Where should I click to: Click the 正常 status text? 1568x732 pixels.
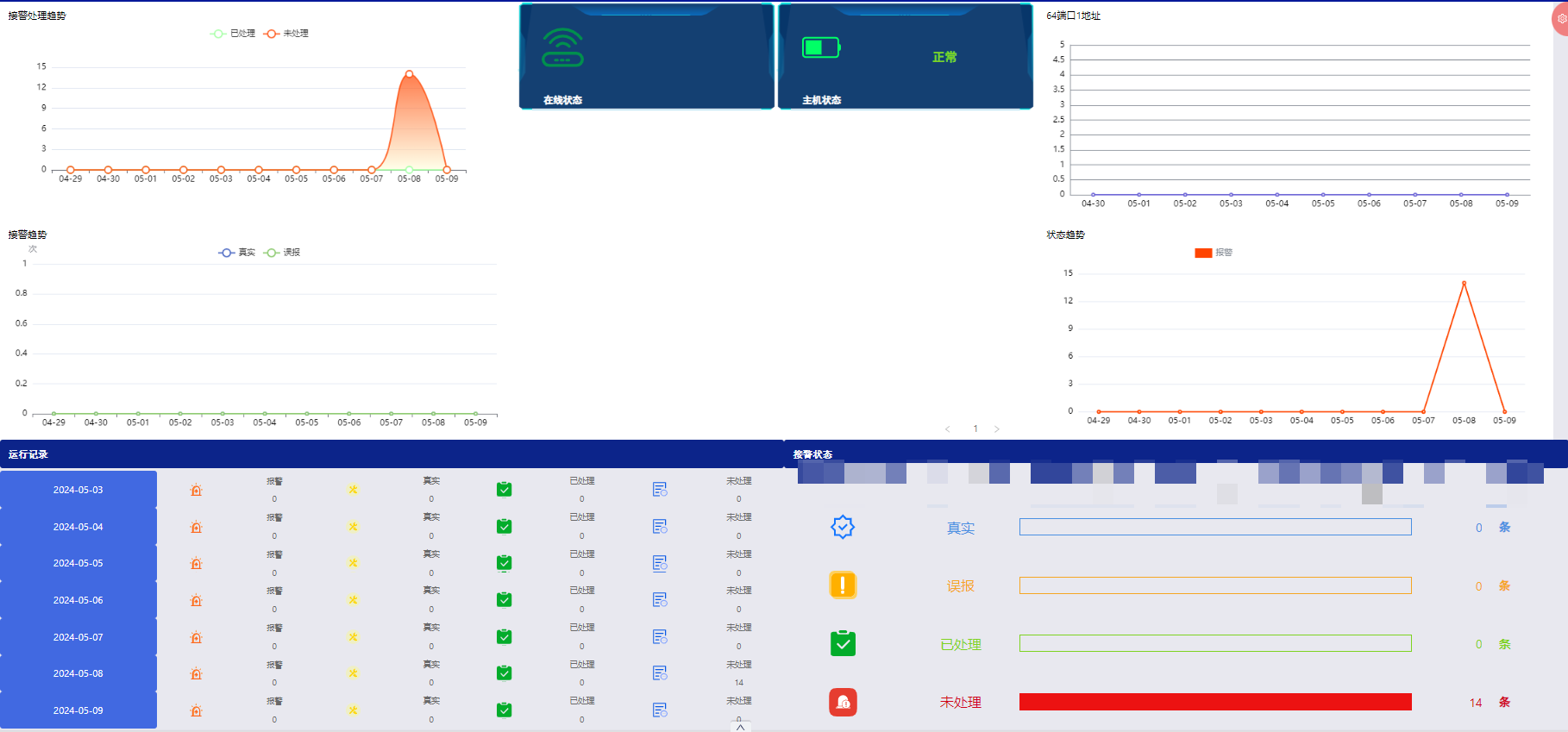click(944, 57)
